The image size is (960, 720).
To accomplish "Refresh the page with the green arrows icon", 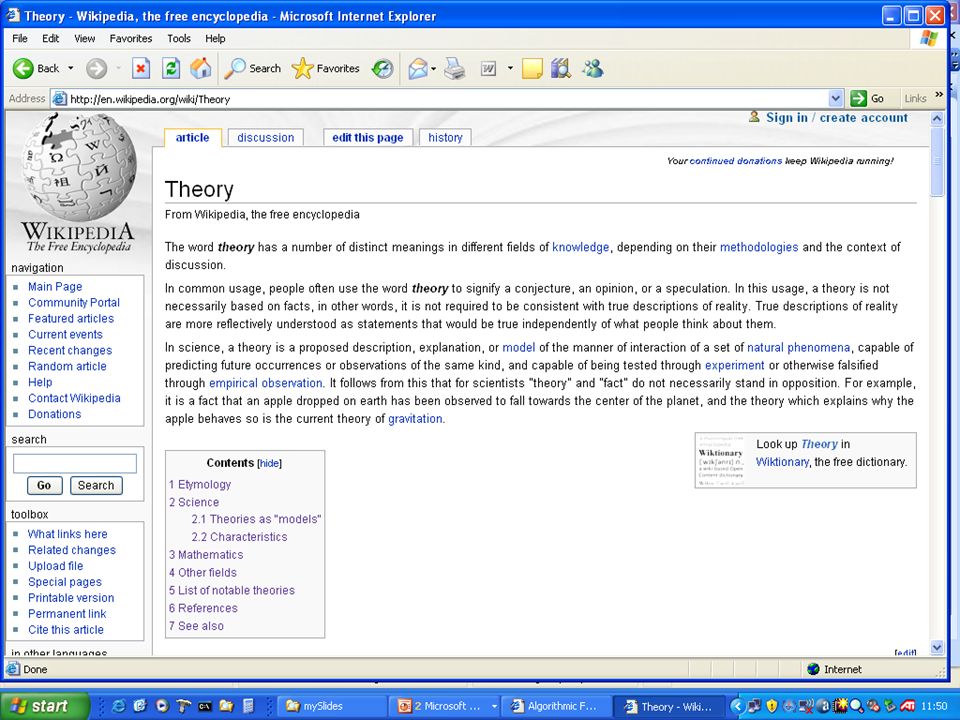I will 171,69.
